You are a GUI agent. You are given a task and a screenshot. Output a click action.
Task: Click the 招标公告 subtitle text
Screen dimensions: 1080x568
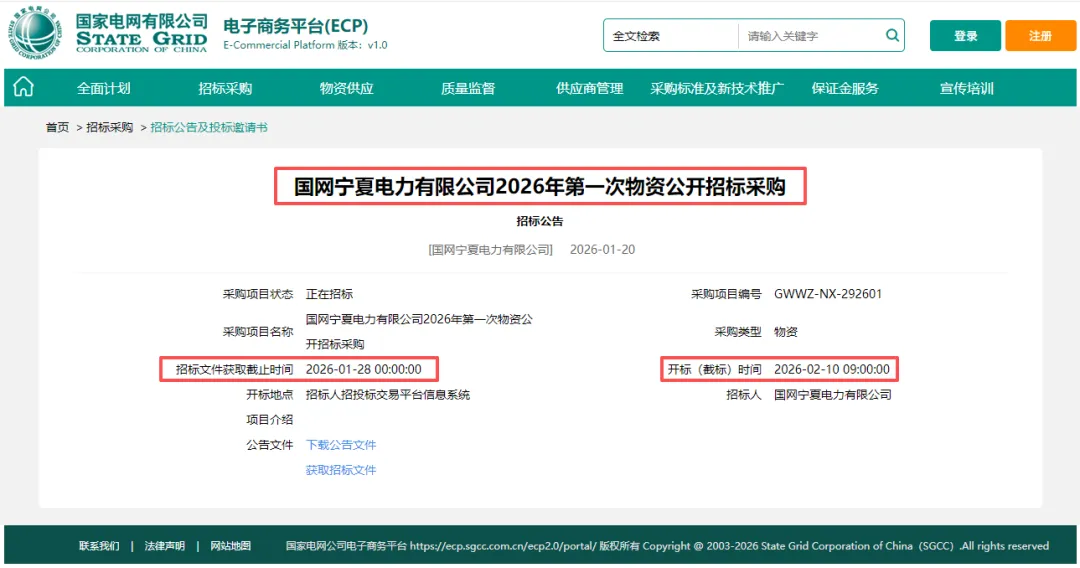540,221
